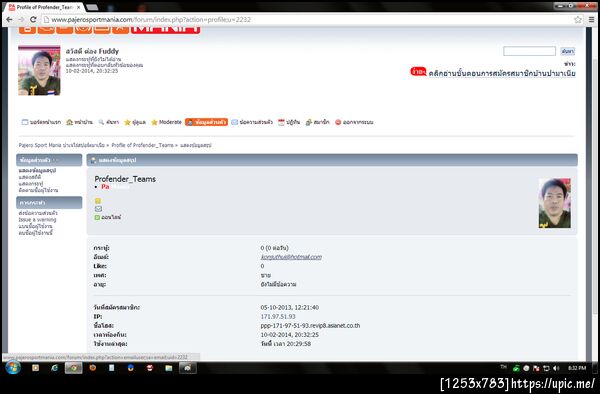Click the IP address 171.97.51.93
This screenshot has width=600, height=394.
click(278, 317)
